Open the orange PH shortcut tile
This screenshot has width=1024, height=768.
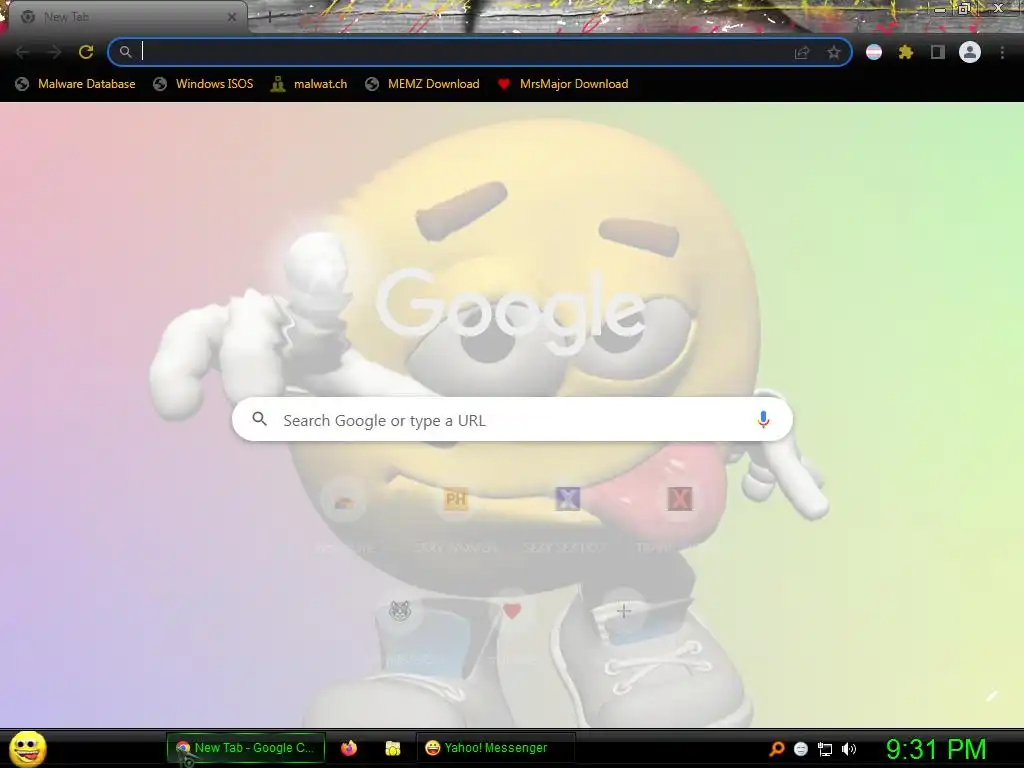(x=456, y=500)
